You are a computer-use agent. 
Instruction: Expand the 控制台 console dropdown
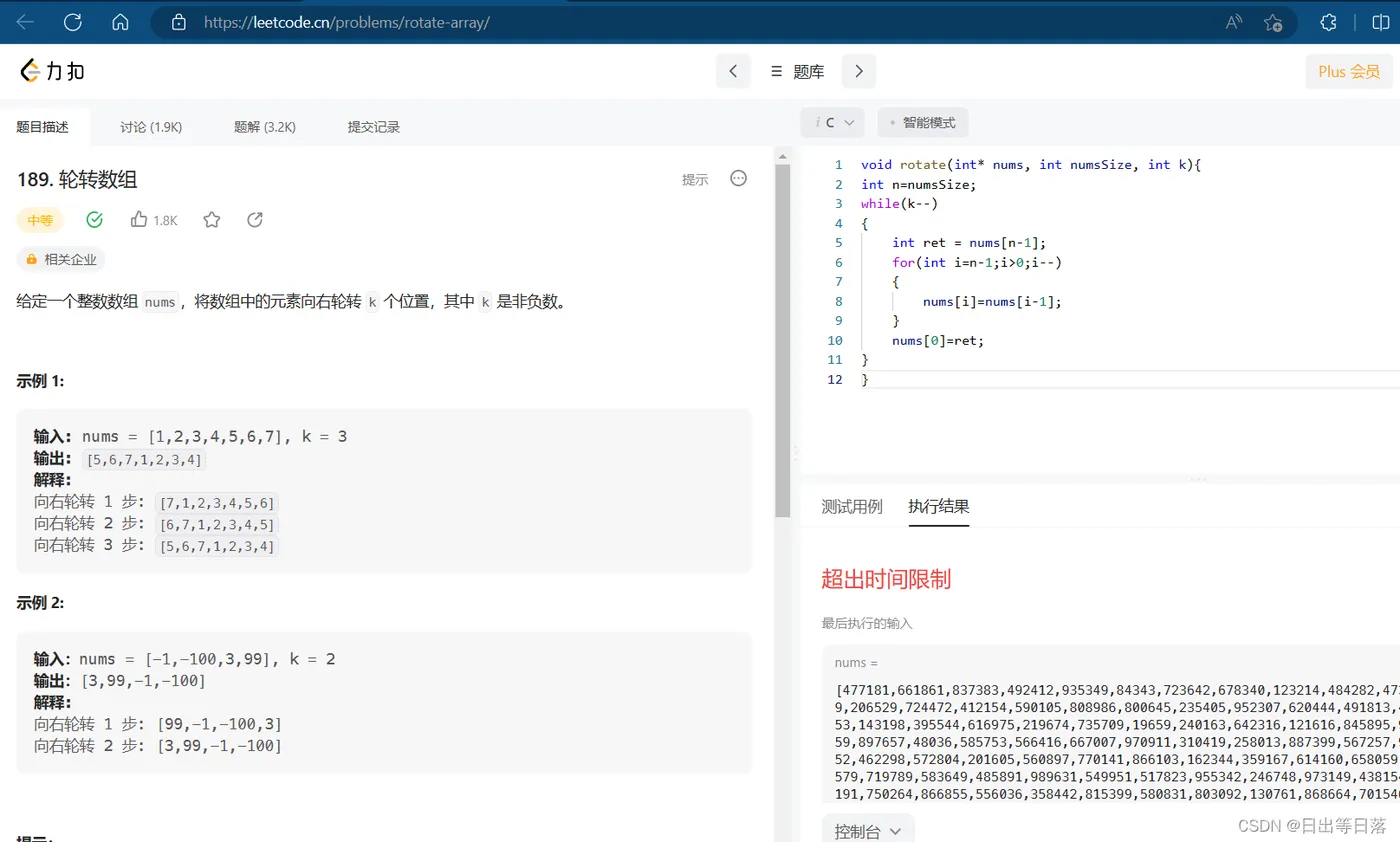pos(868,830)
